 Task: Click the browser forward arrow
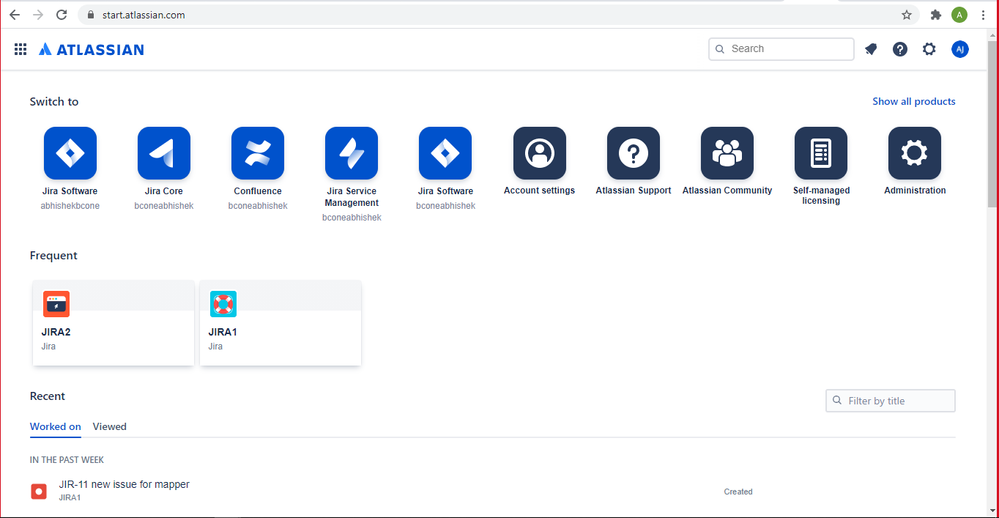(x=38, y=15)
